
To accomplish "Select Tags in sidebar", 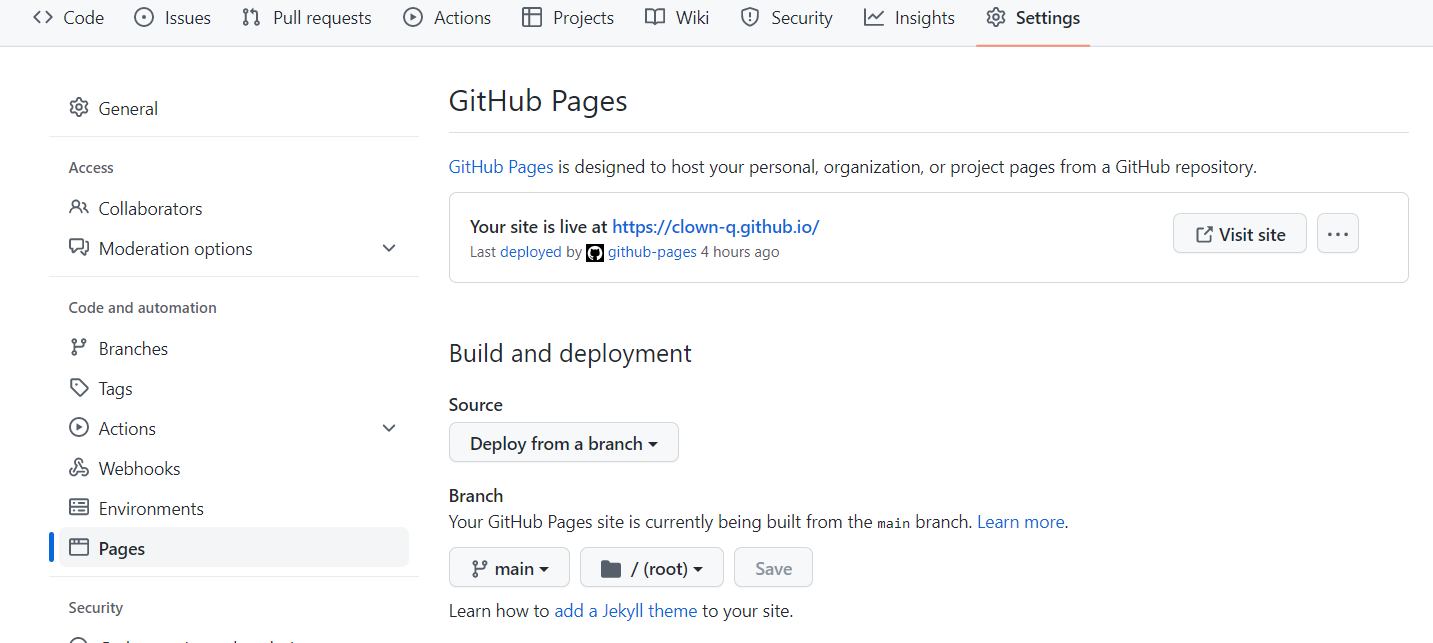I will coord(234,388).
